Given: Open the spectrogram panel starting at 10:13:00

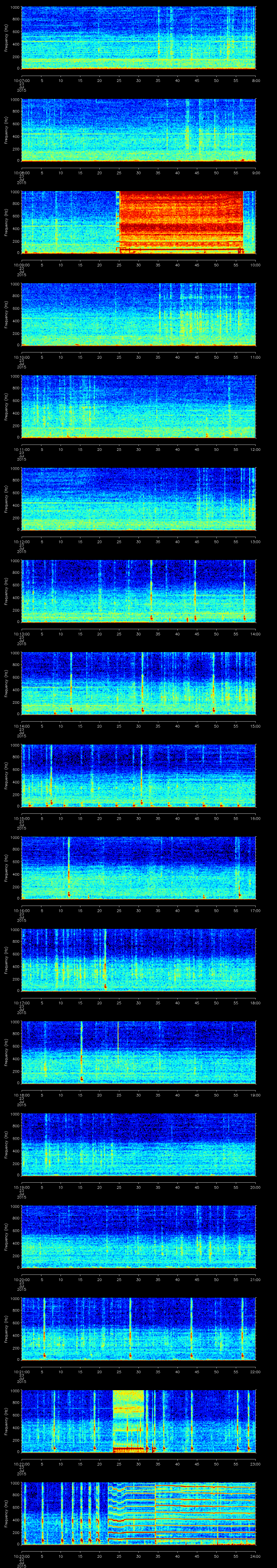Looking at the screenshot, I should coord(138,591).
